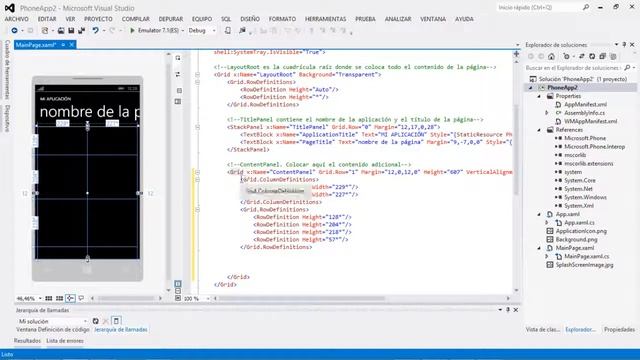Click the Open File toolbar icon
The width and height of the screenshot is (640, 360).
pos(61,31)
